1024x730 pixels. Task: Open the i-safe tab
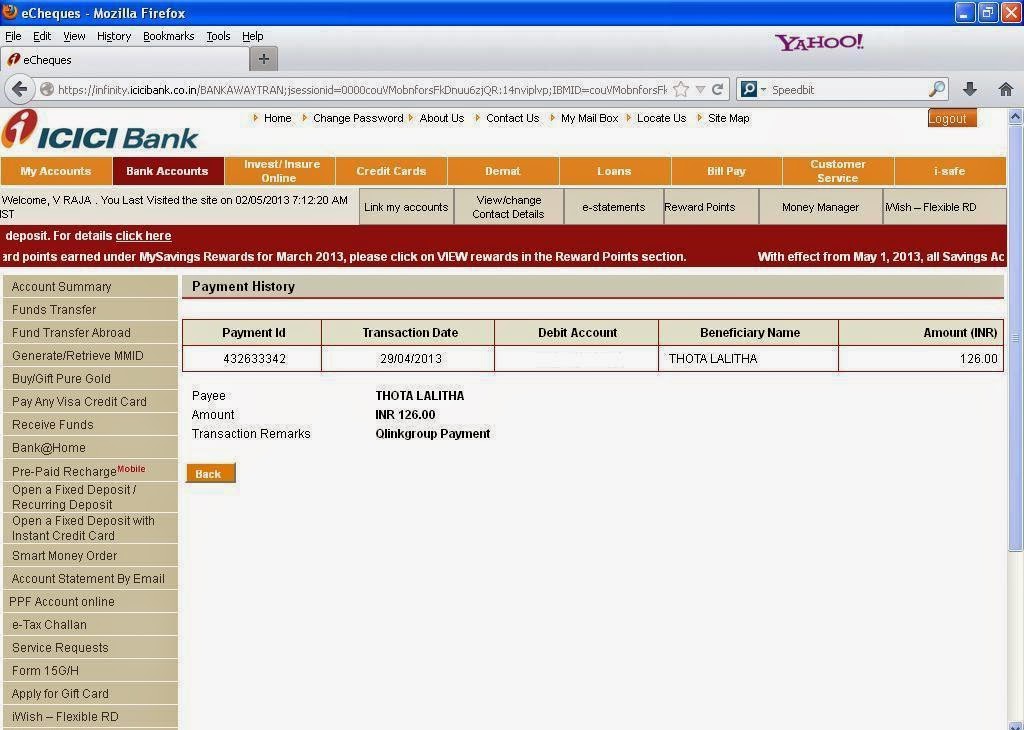(x=950, y=171)
